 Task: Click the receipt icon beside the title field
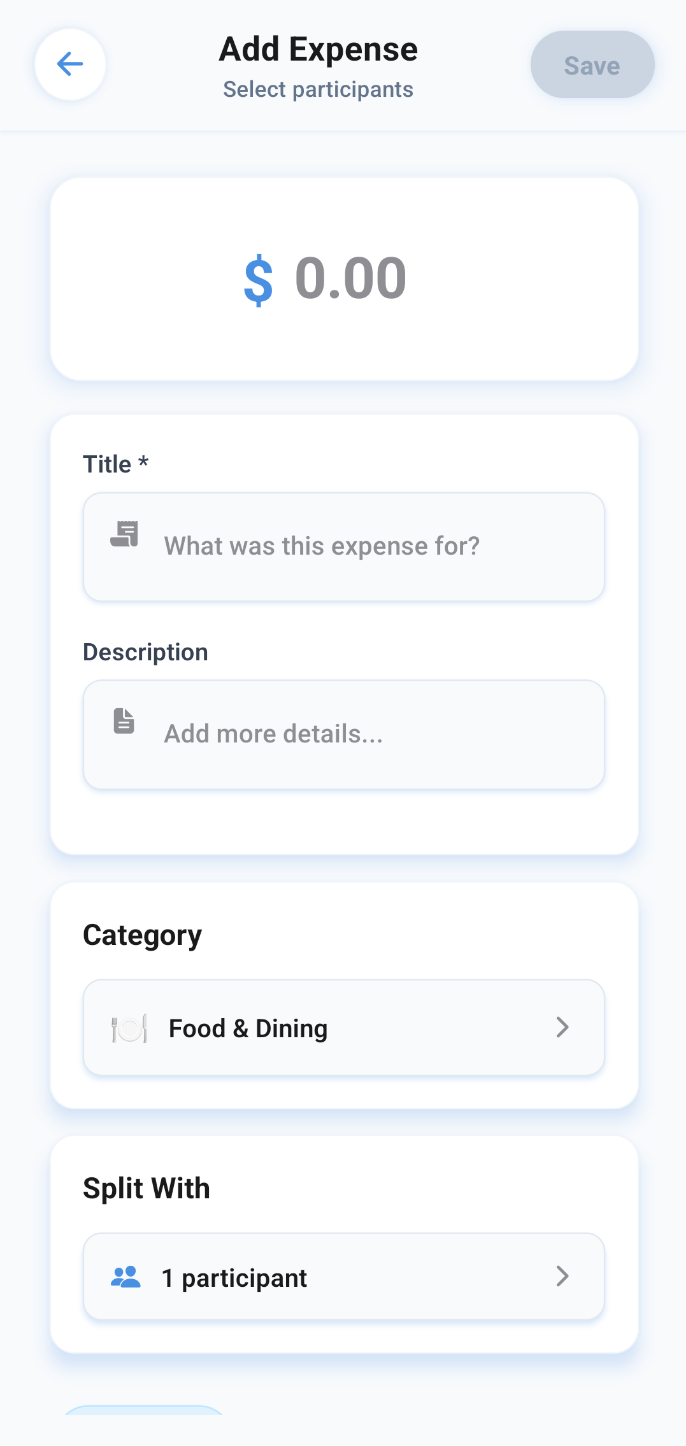(123, 534)
